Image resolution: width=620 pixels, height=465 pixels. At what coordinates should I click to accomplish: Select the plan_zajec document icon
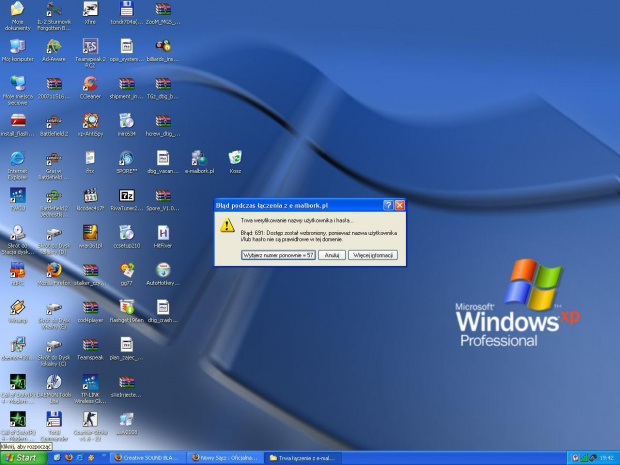tap(127, 348)
